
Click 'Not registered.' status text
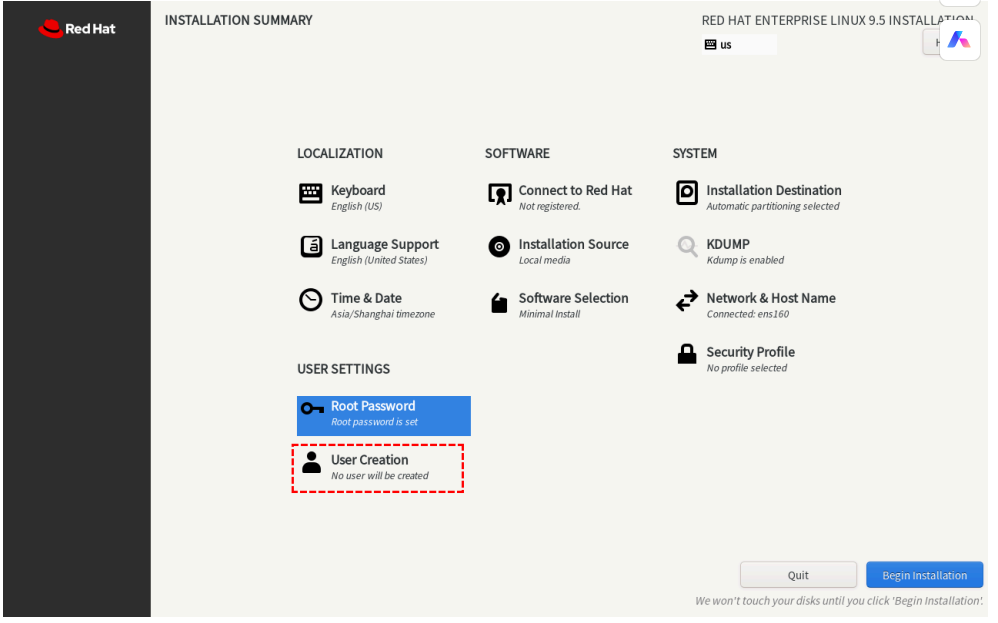549,206
